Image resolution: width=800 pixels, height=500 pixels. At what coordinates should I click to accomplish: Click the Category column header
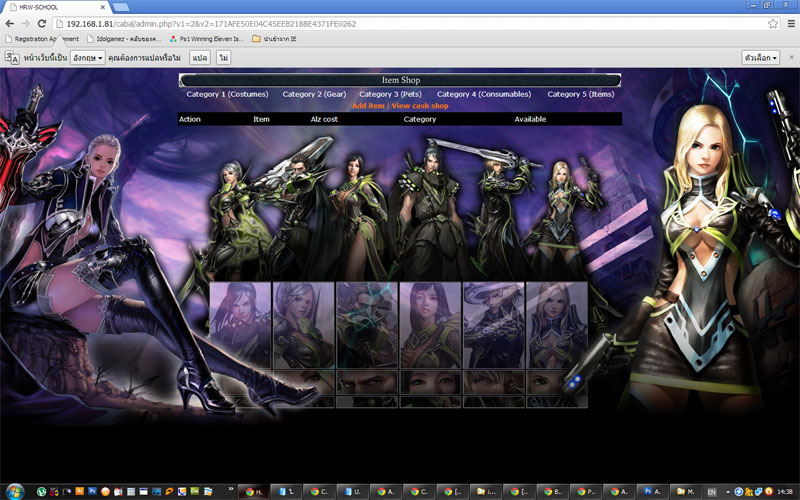click(420, 119)
